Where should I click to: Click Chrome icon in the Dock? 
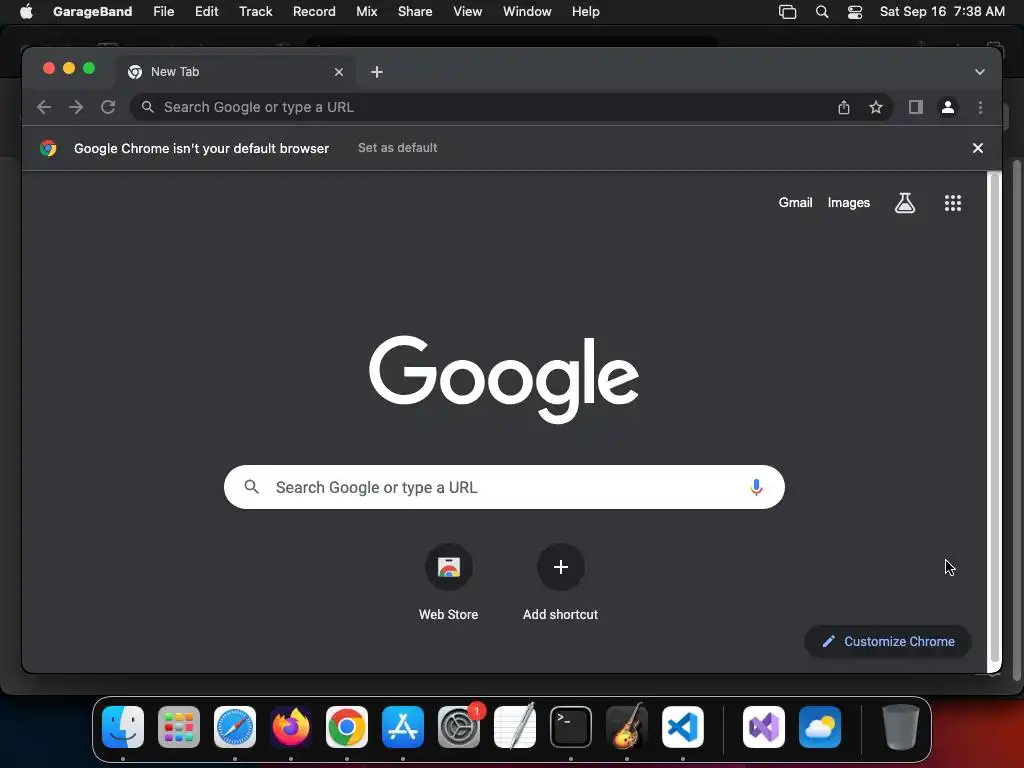tap(347, 727)
